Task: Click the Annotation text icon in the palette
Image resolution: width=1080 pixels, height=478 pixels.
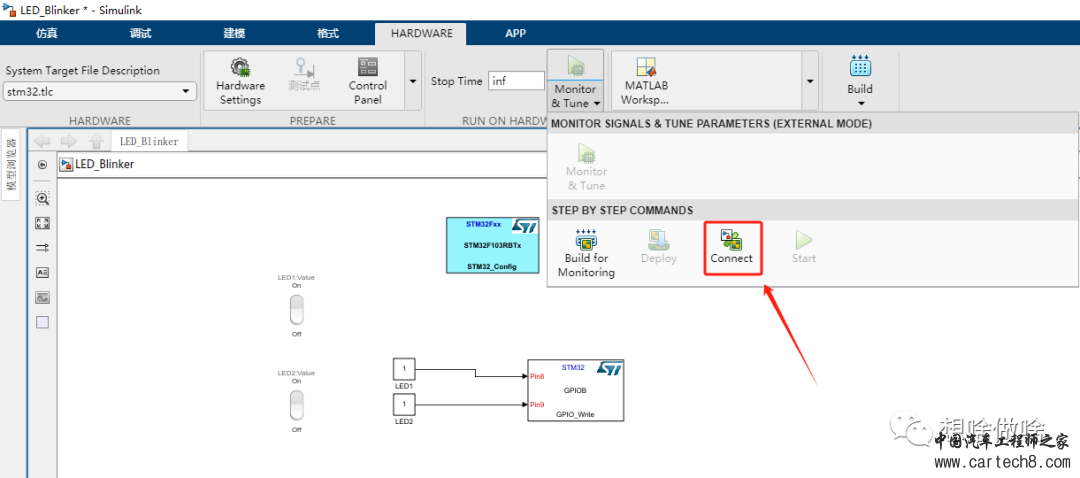Action: tap(42, 273)
